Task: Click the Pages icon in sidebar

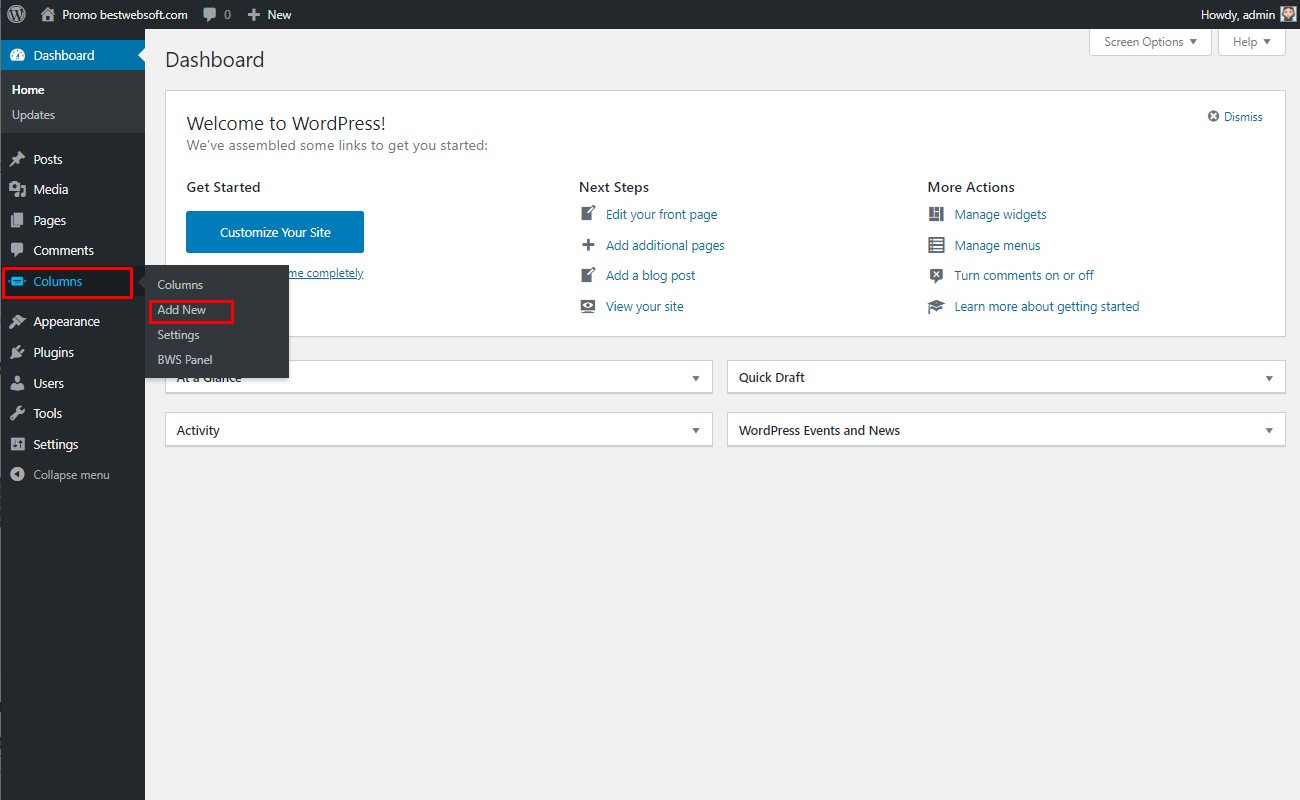Action: [x=17, y=220]
